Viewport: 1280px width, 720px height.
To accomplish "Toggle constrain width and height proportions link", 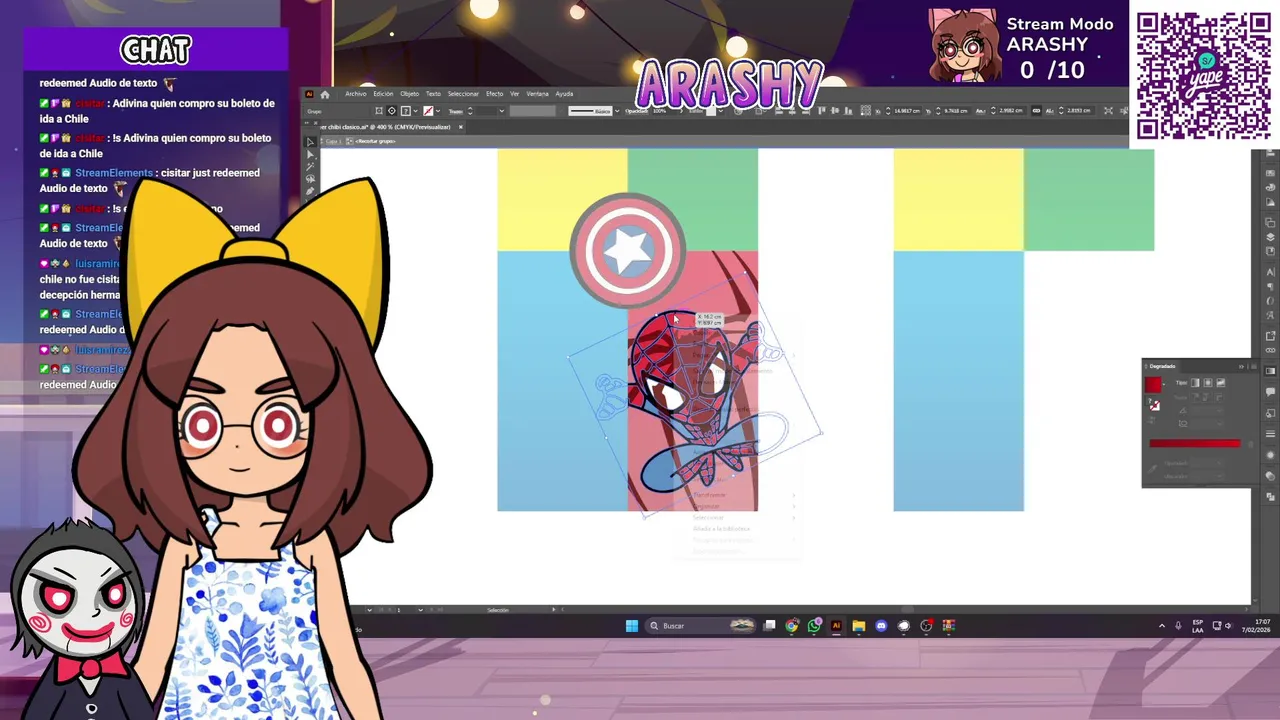I will tap(1036, 111).
